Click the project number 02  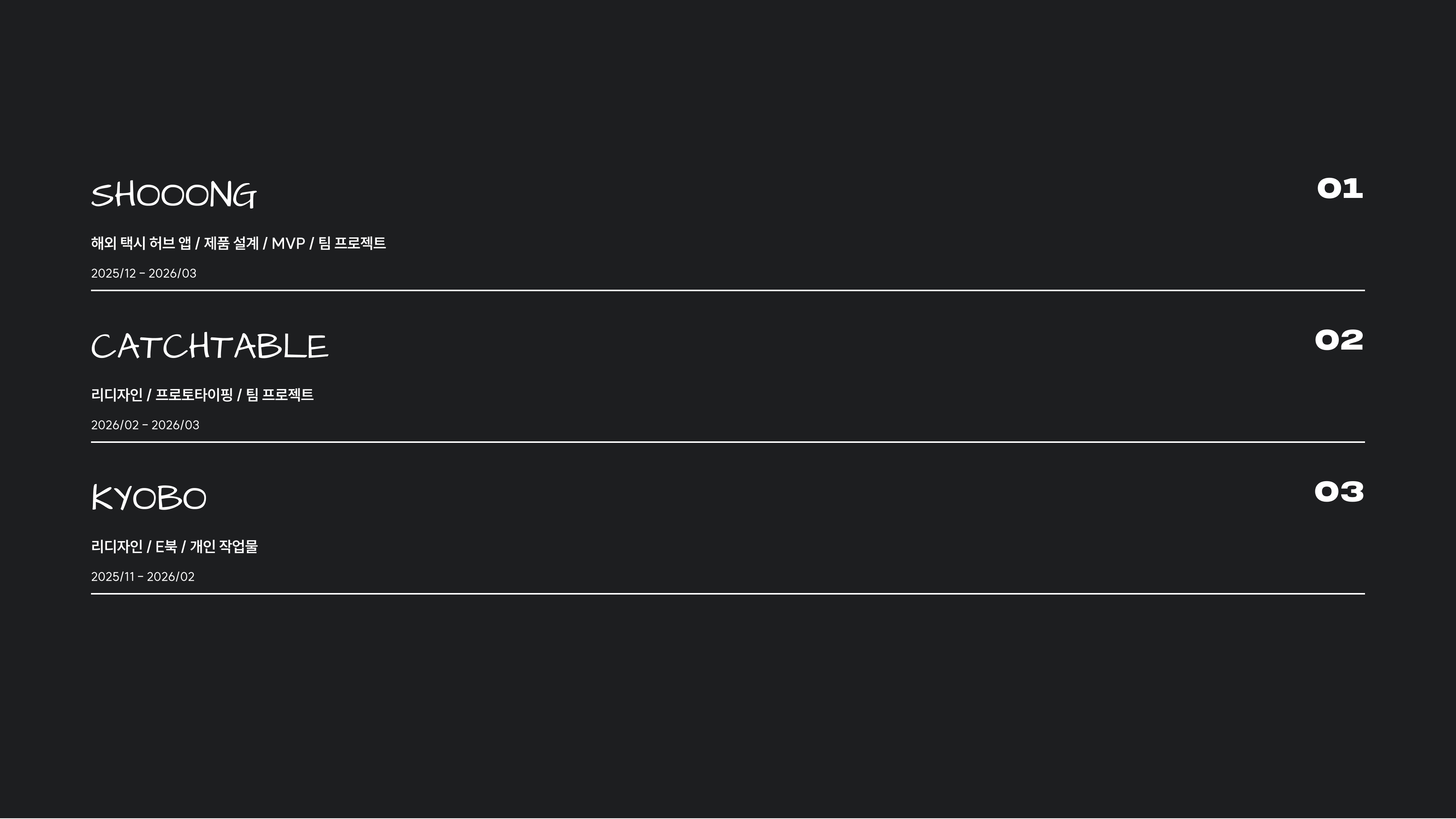(1339, 340)
